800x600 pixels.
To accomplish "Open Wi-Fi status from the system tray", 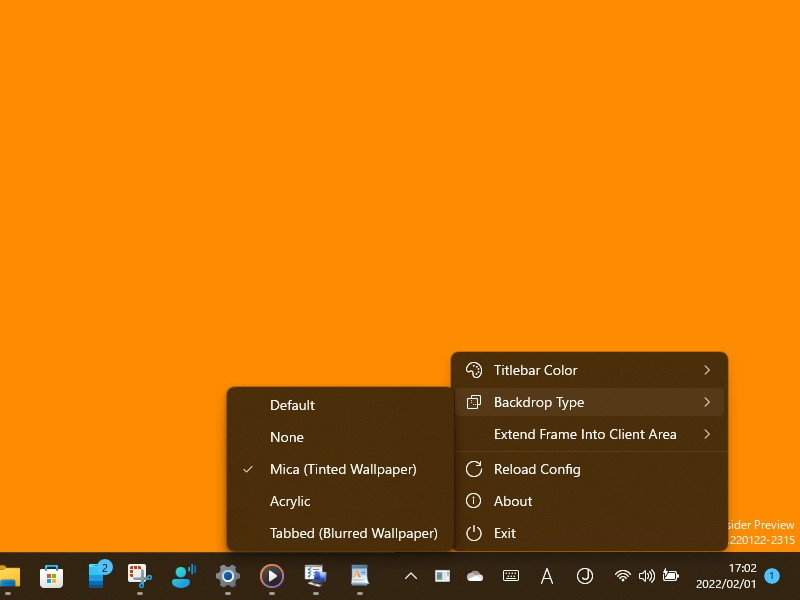I will coord(622,576).
